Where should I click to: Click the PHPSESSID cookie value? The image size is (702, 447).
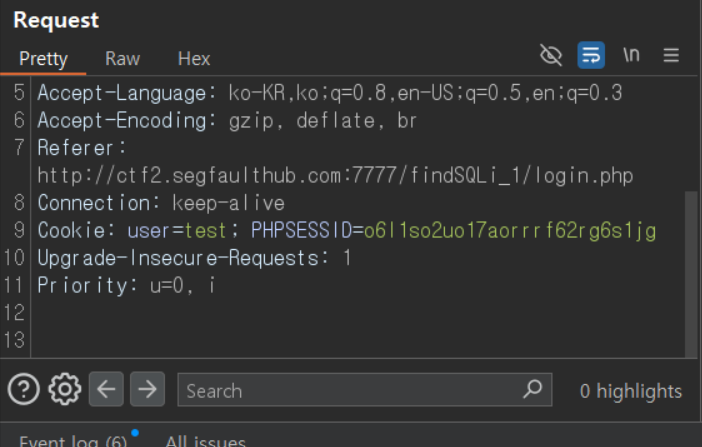(x=510, y=231)
